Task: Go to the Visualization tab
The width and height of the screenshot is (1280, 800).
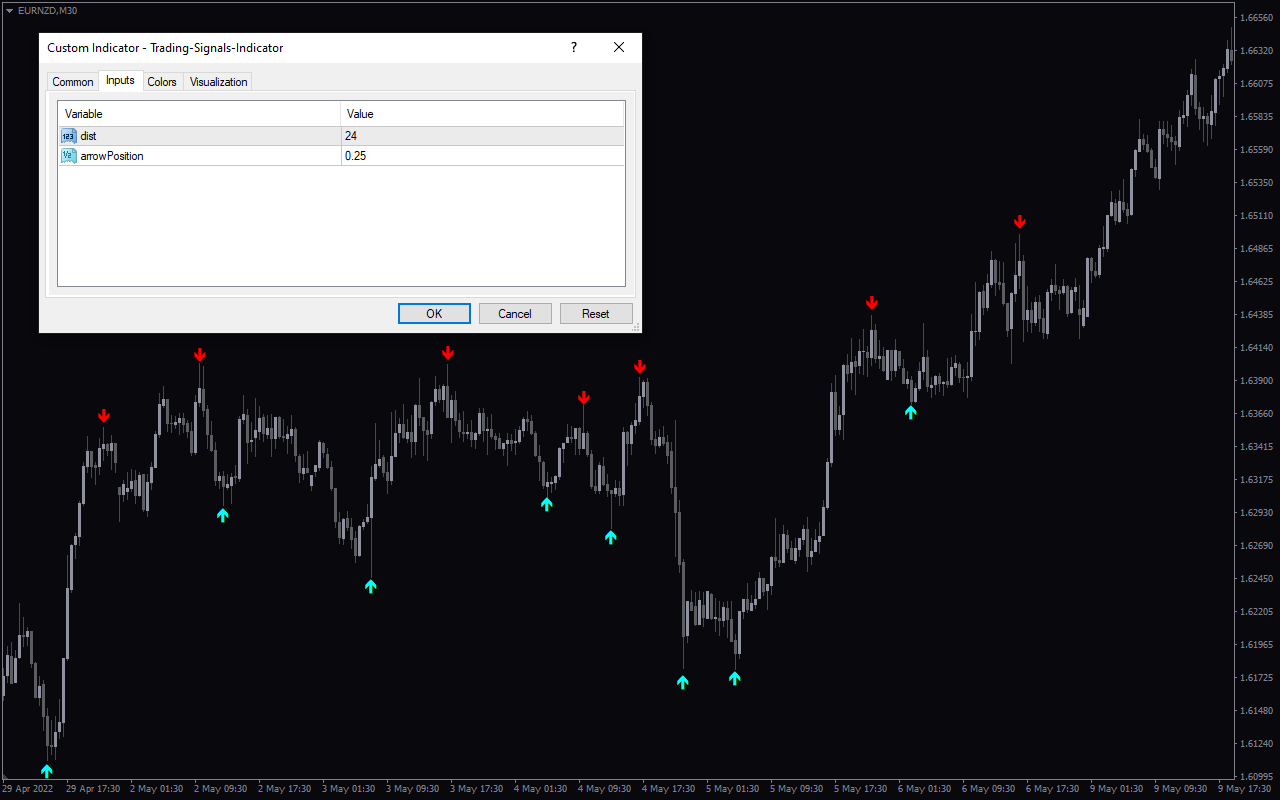Action: (x=218, y=82)
